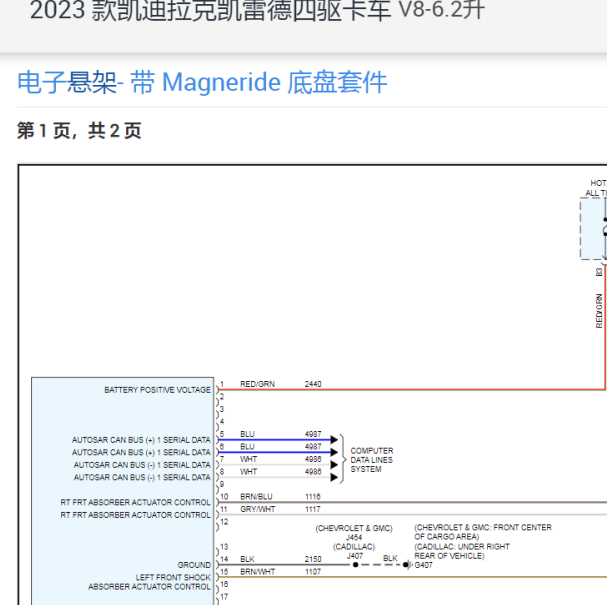Click BRN/WHT wire label at pin 15

coord(257,572)
